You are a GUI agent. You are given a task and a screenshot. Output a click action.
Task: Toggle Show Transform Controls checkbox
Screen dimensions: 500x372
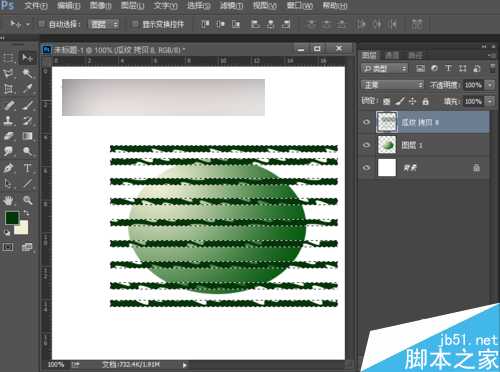[135, 24]
